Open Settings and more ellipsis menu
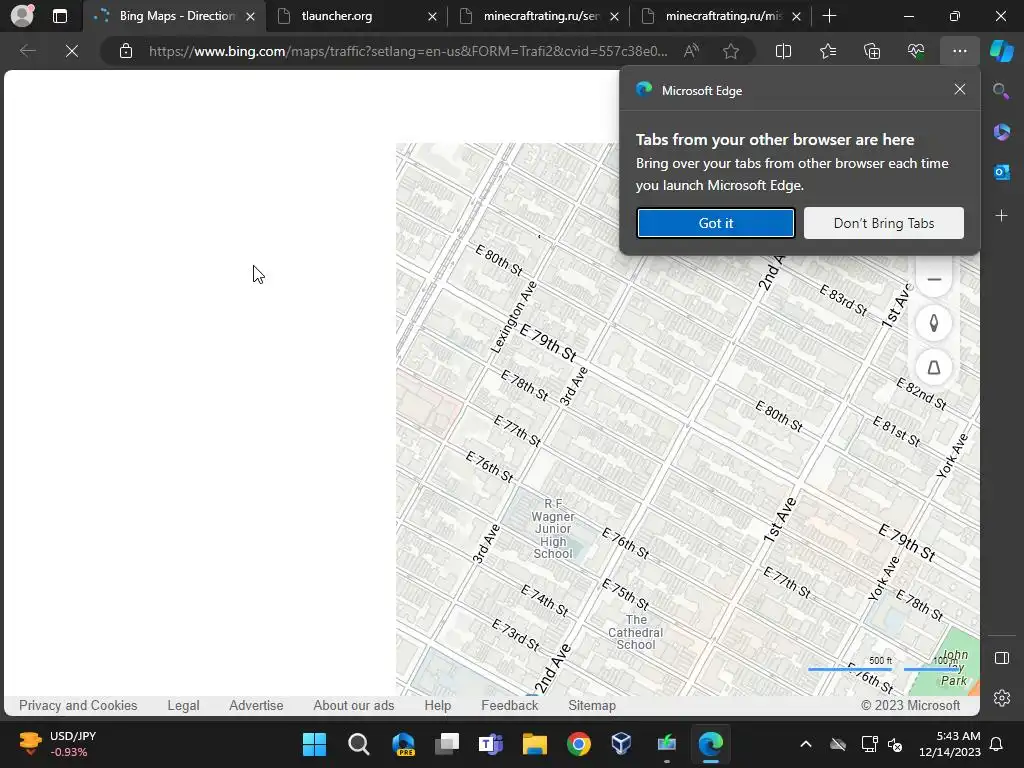This screenshot has width=1024, height=768. pos(959,51)
